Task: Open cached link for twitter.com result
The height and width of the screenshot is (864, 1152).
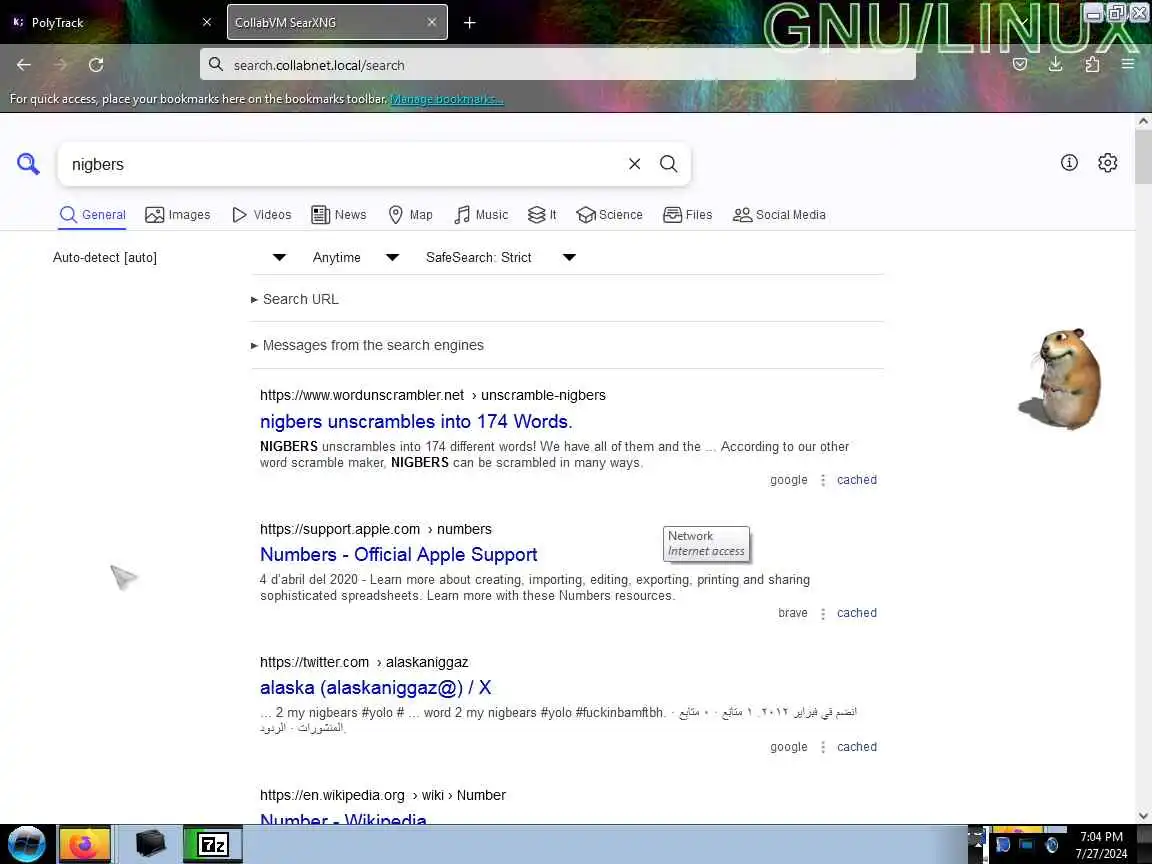Action: coord(857,746)
